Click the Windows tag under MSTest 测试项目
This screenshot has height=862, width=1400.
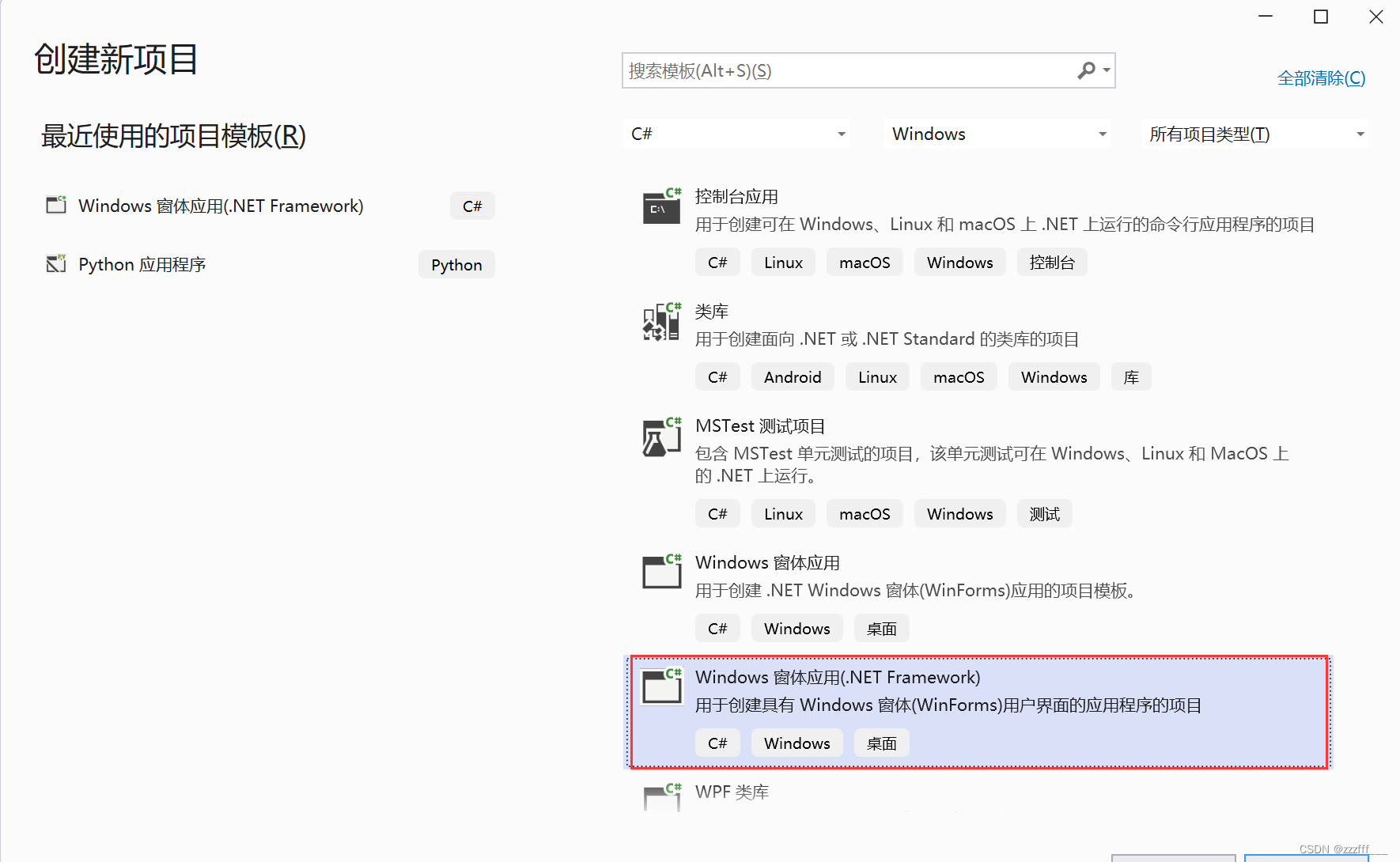tap(959, 513)
